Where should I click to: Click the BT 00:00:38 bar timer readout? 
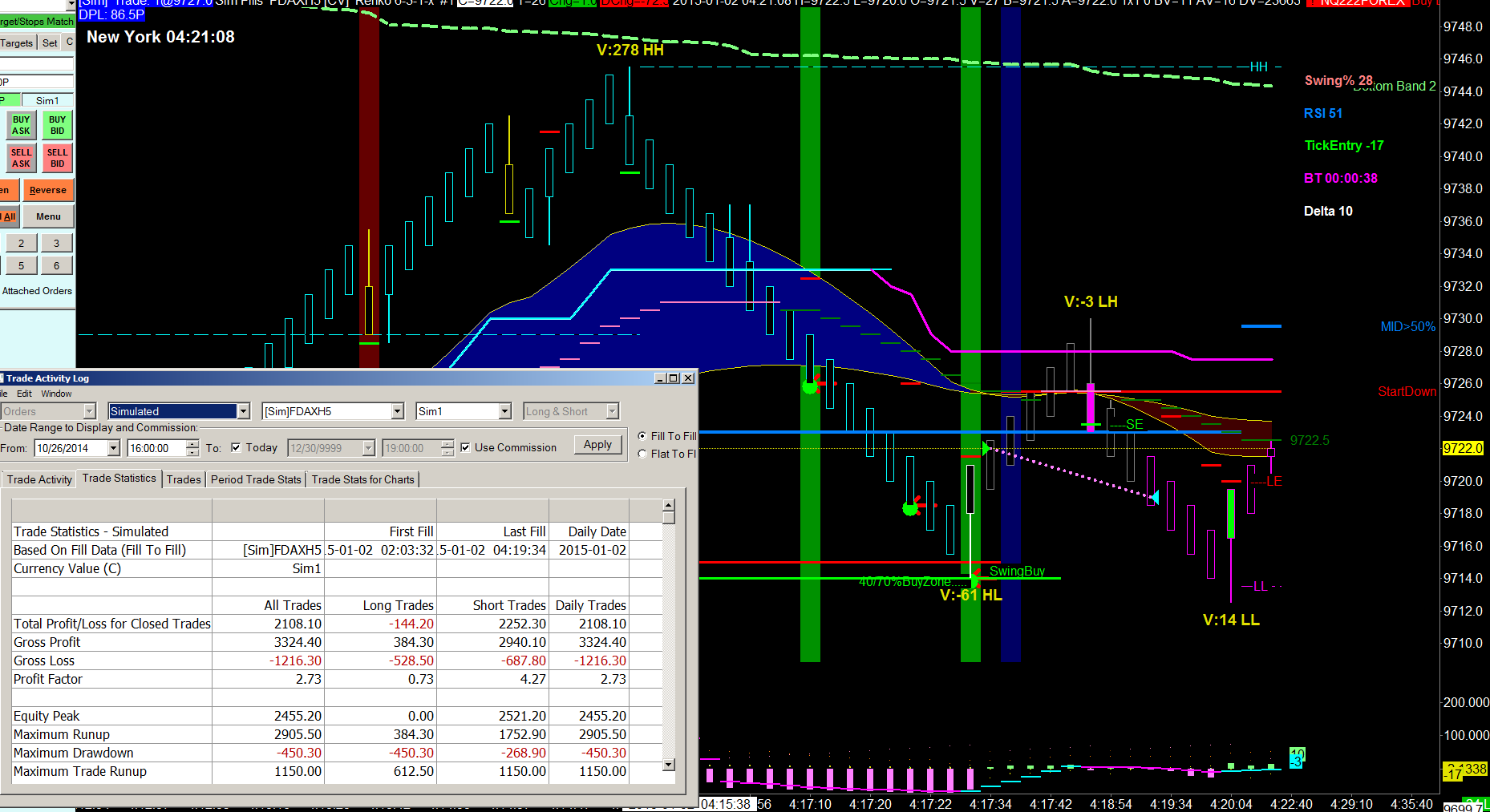[1341, 178]
